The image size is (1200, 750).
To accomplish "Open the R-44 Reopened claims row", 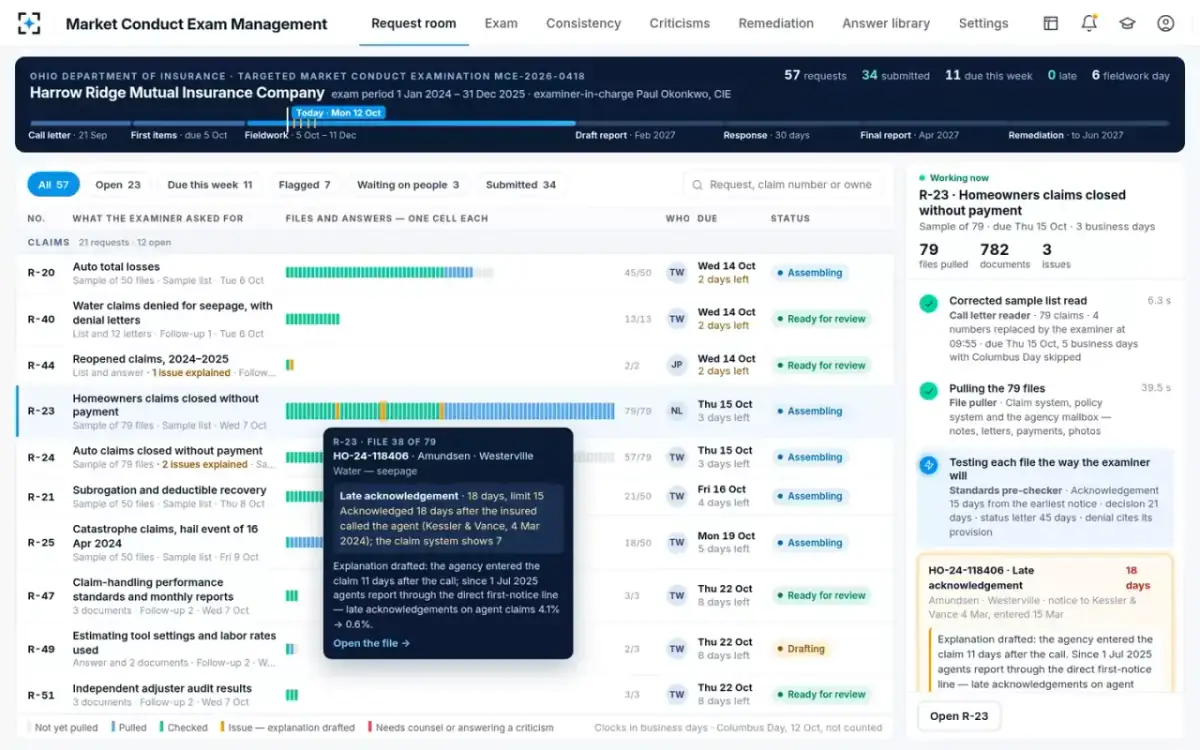I will coord(455,365).
